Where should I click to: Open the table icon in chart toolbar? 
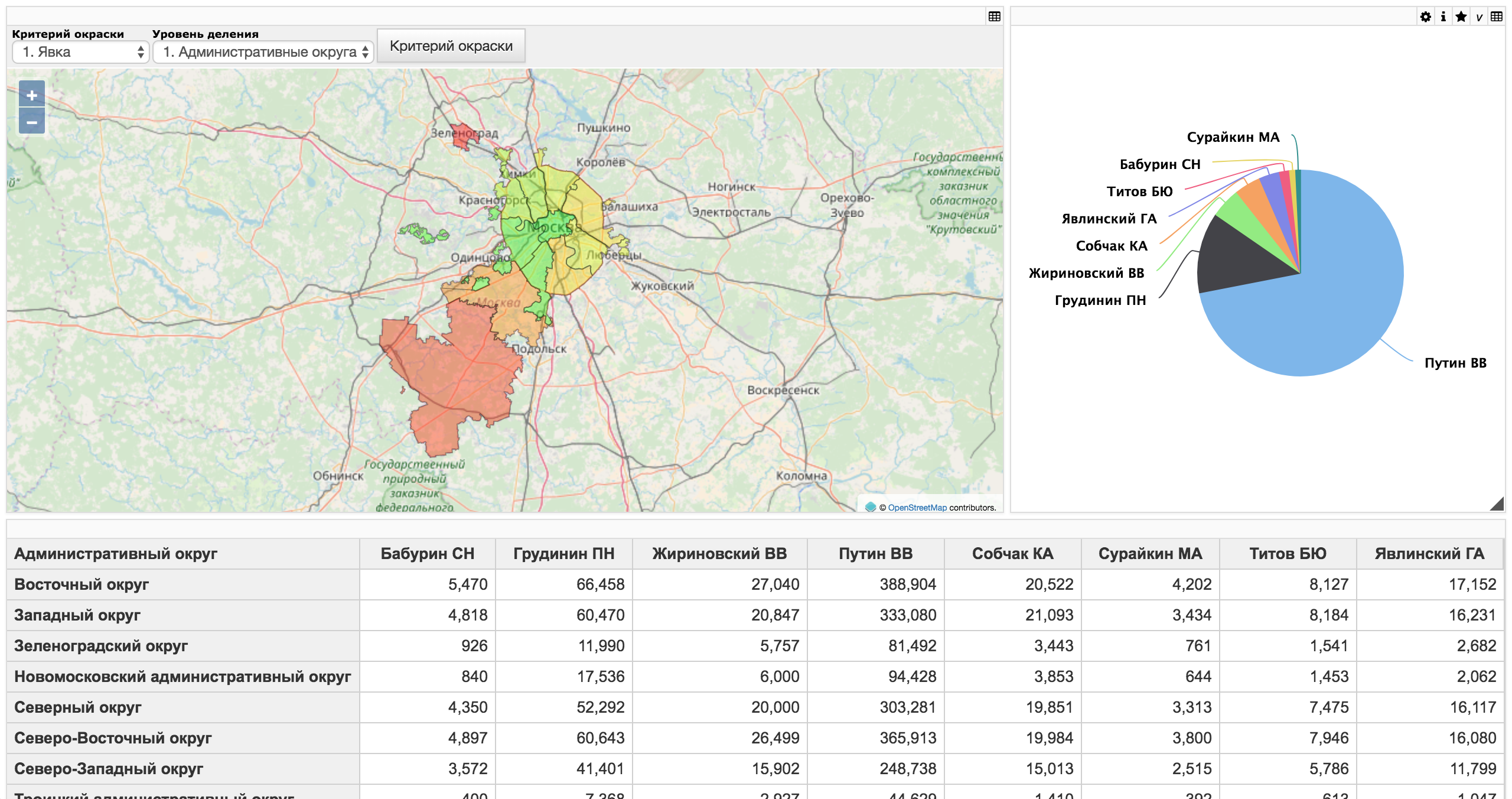click(x=1497, y=17)
